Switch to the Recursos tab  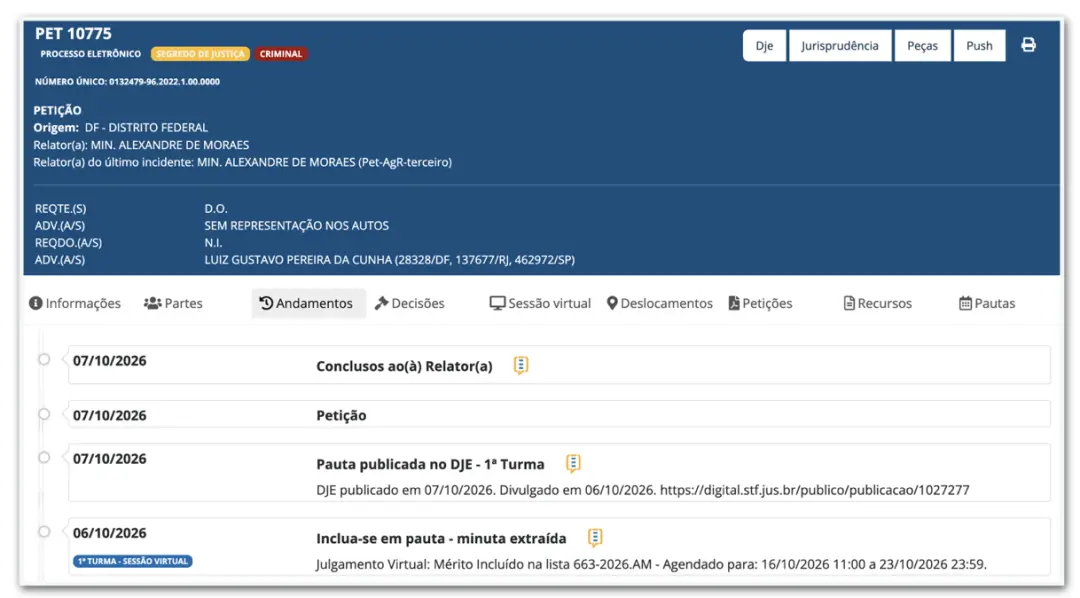click(x=878, y=303)
